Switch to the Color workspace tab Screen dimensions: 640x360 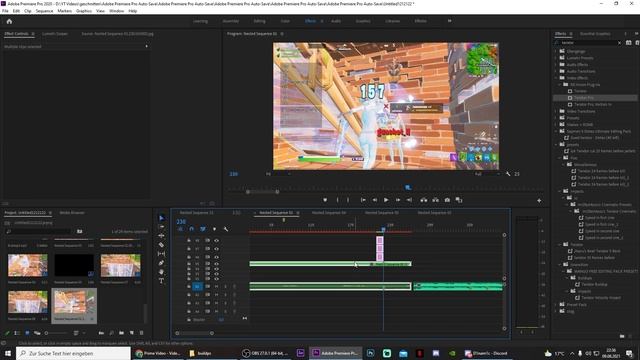click(x=285, y=21)
